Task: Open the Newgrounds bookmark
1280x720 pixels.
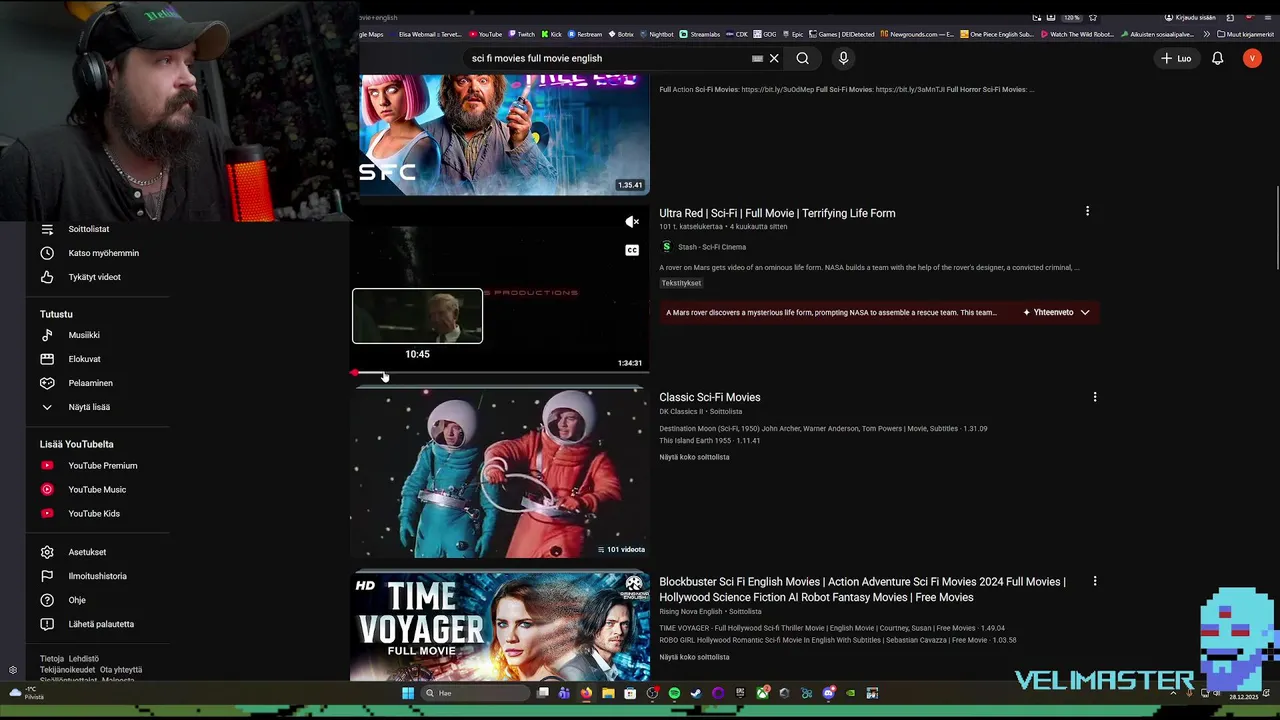Action: (x=916, y=34)
